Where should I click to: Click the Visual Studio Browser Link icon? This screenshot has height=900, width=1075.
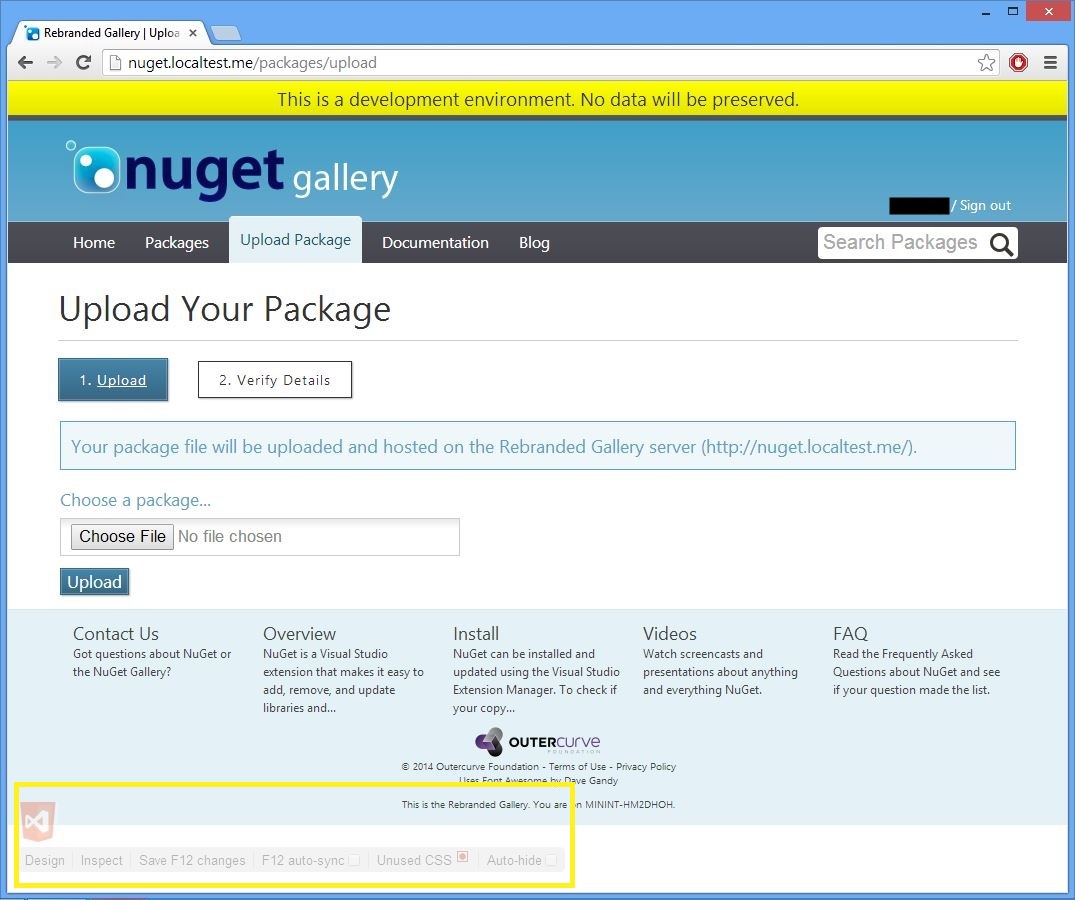(x=38, y=820)
